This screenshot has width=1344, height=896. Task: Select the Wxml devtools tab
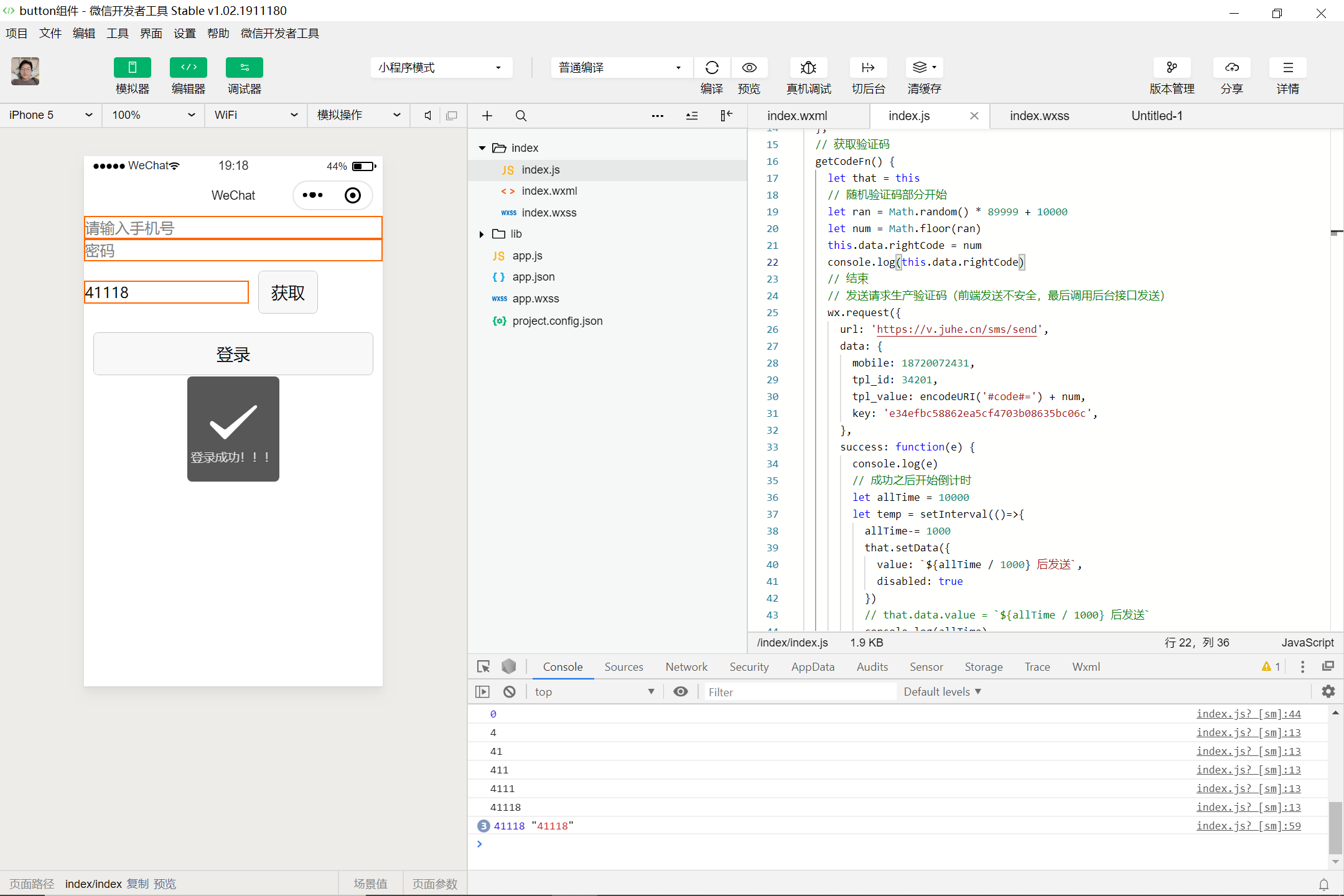(1086, 667)
